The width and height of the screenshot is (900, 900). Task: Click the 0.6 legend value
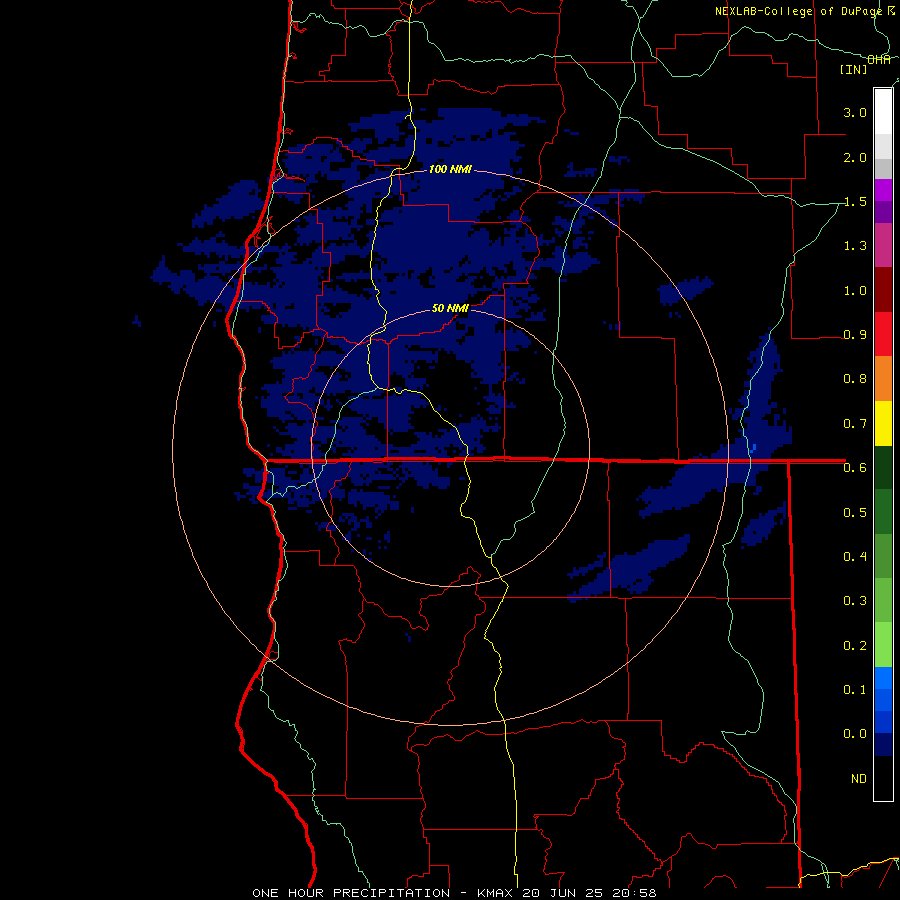[x=855, y=468]
